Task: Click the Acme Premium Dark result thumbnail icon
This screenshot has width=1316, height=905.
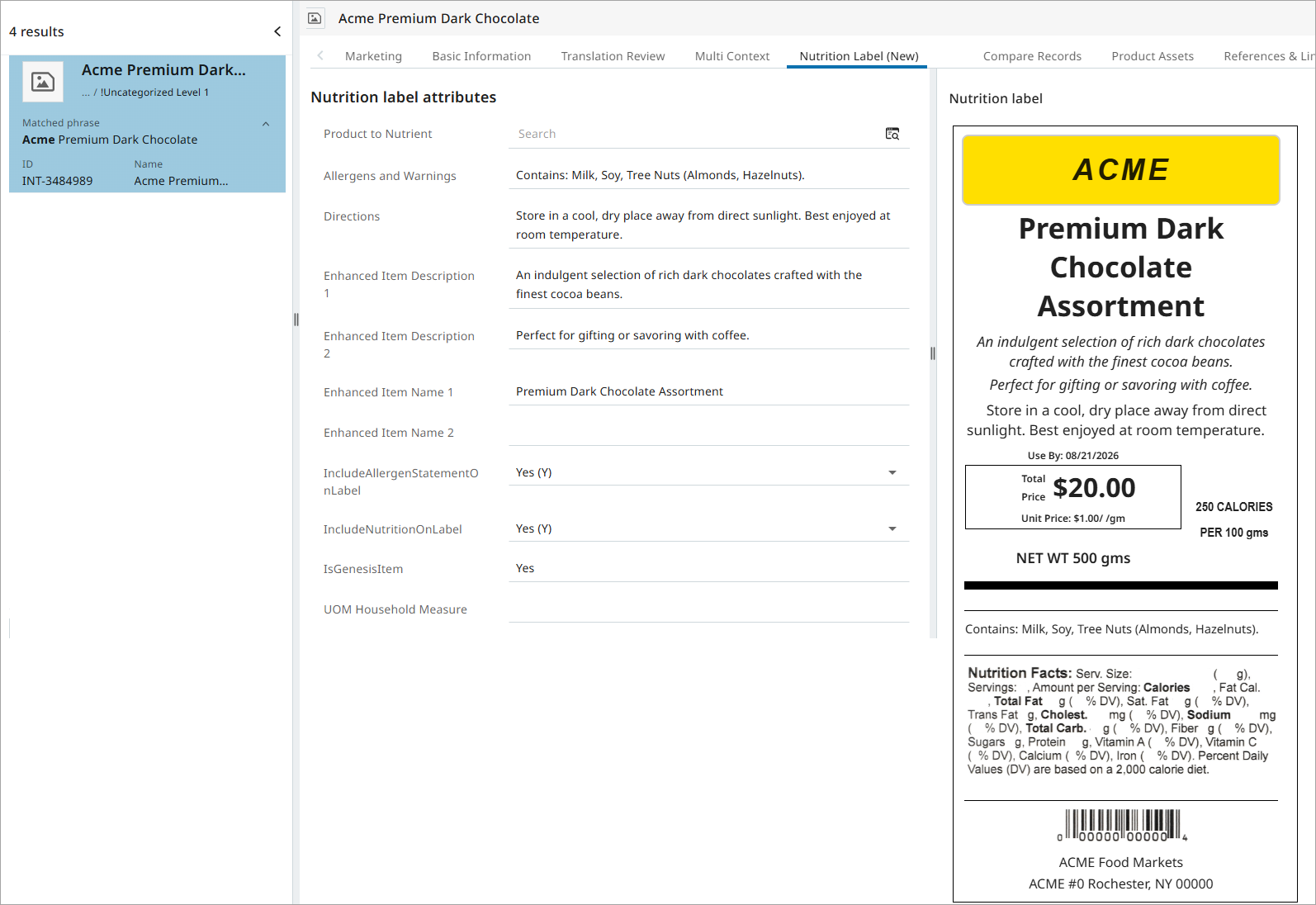Action: coord(43,81)
